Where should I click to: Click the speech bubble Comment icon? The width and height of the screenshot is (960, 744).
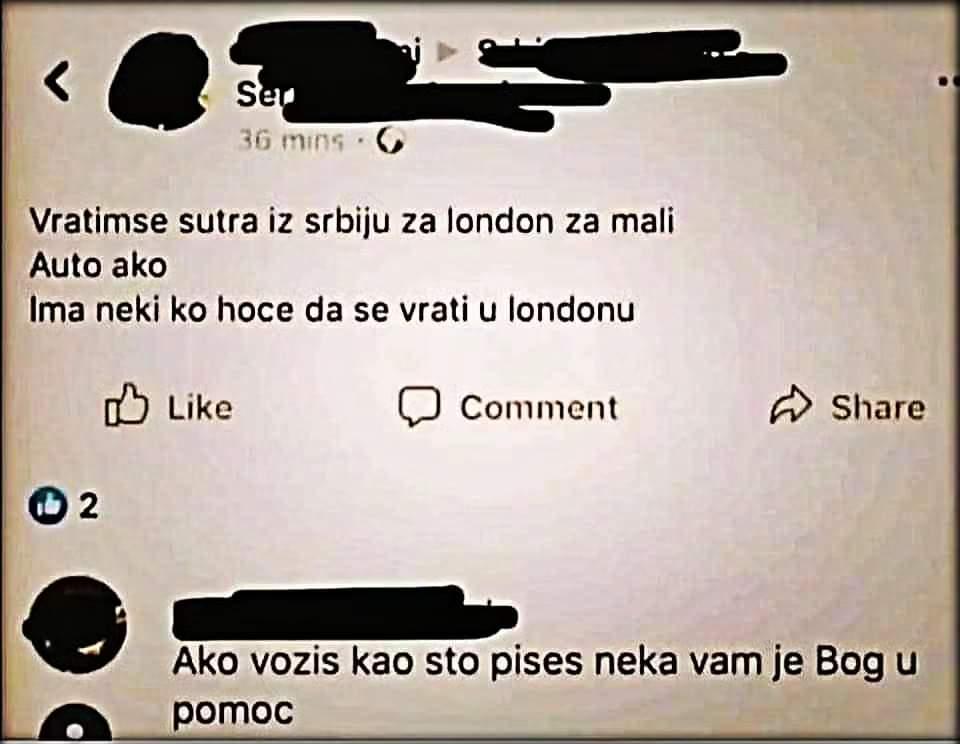coord(419,406)
